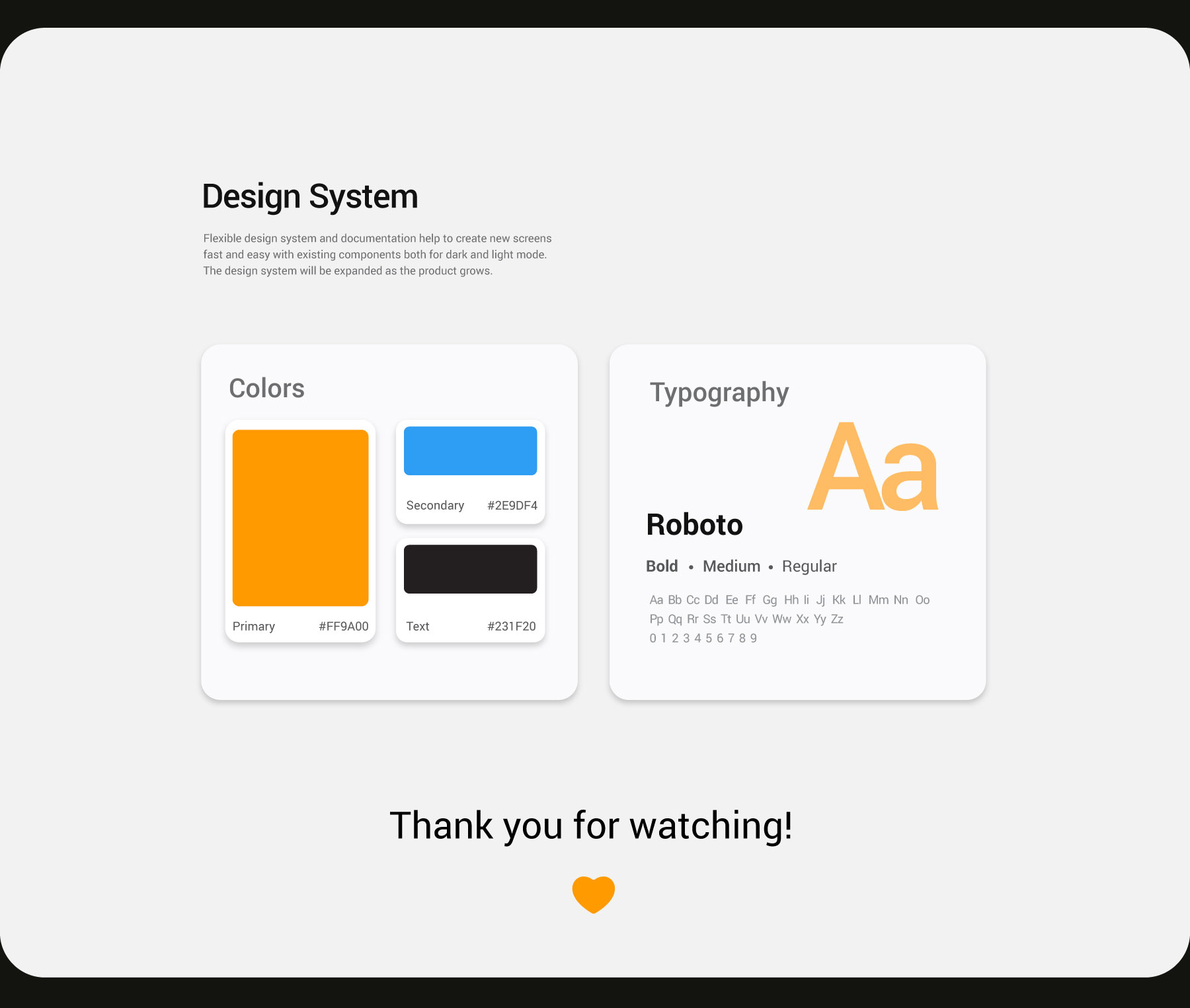Click the Secondary label

click(435, 505)
